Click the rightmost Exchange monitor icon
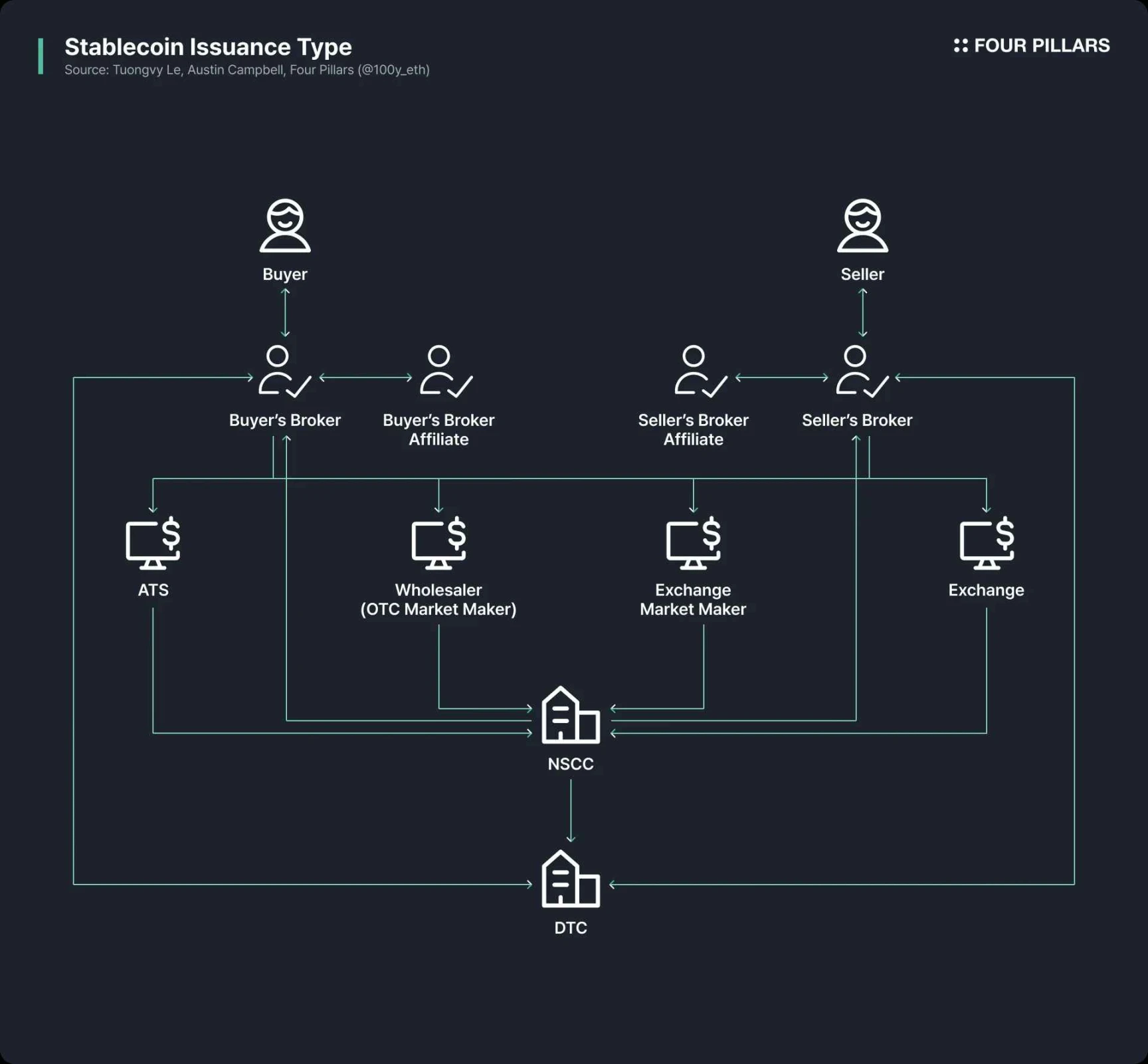Viewport: 1148px width, 1064px height. 987,543
